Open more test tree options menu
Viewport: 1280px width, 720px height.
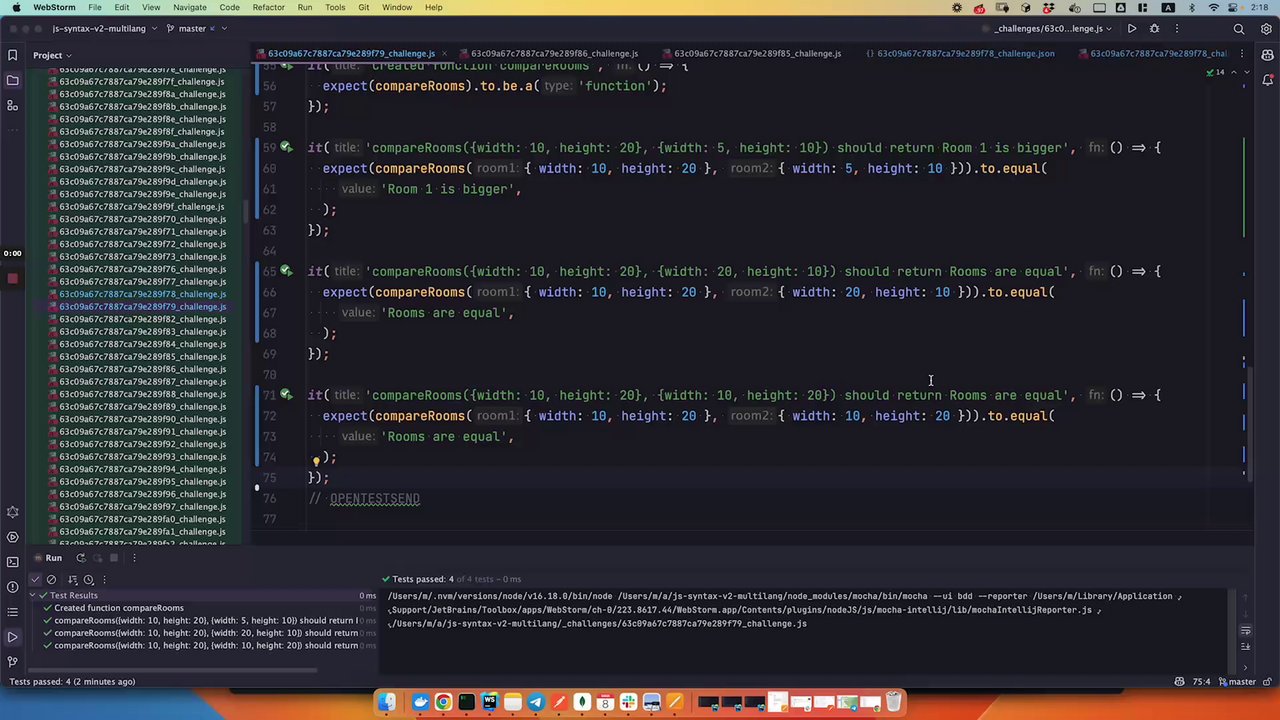tap(104, 580)
